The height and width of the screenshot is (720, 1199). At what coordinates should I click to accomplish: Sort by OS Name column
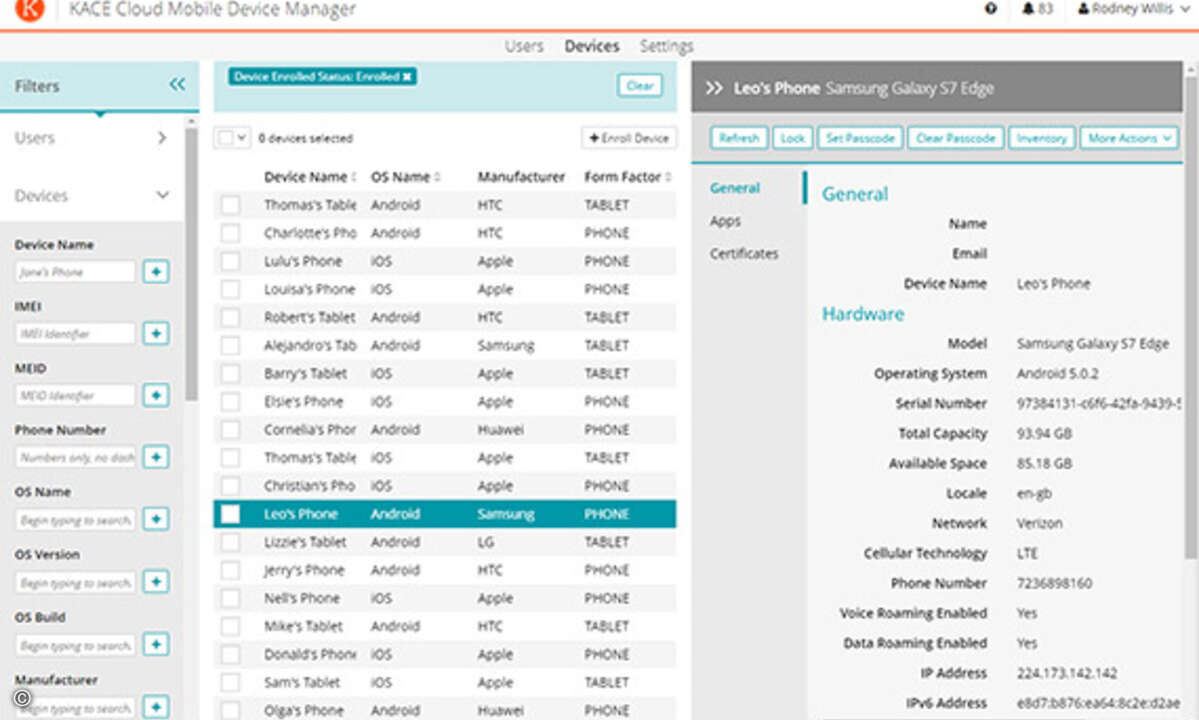(405, 177)
